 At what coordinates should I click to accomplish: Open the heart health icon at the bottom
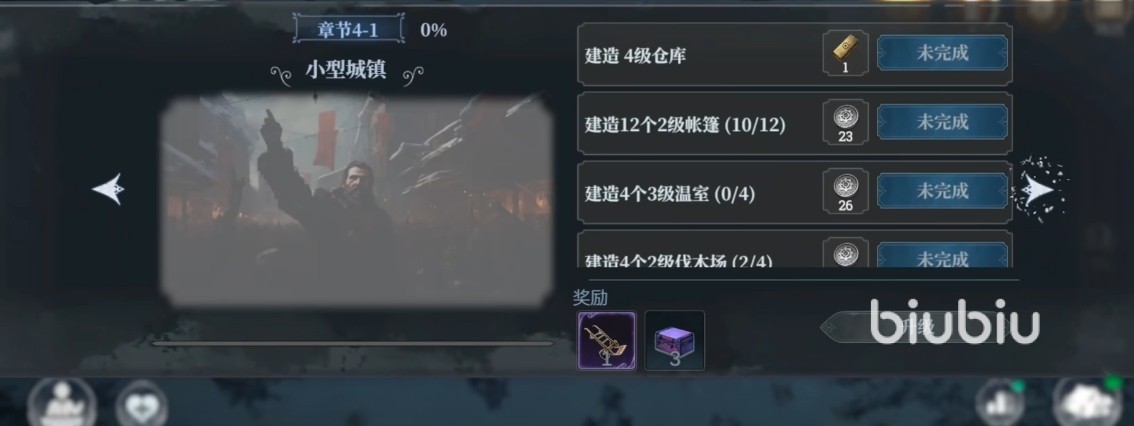point(142,406)
